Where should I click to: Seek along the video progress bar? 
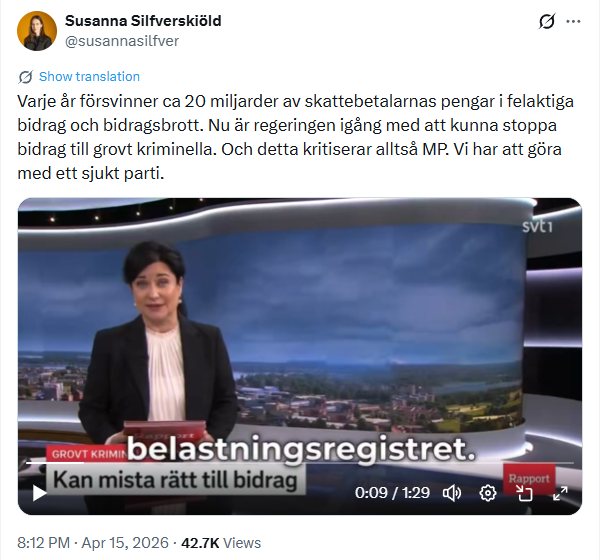(300, 462)
